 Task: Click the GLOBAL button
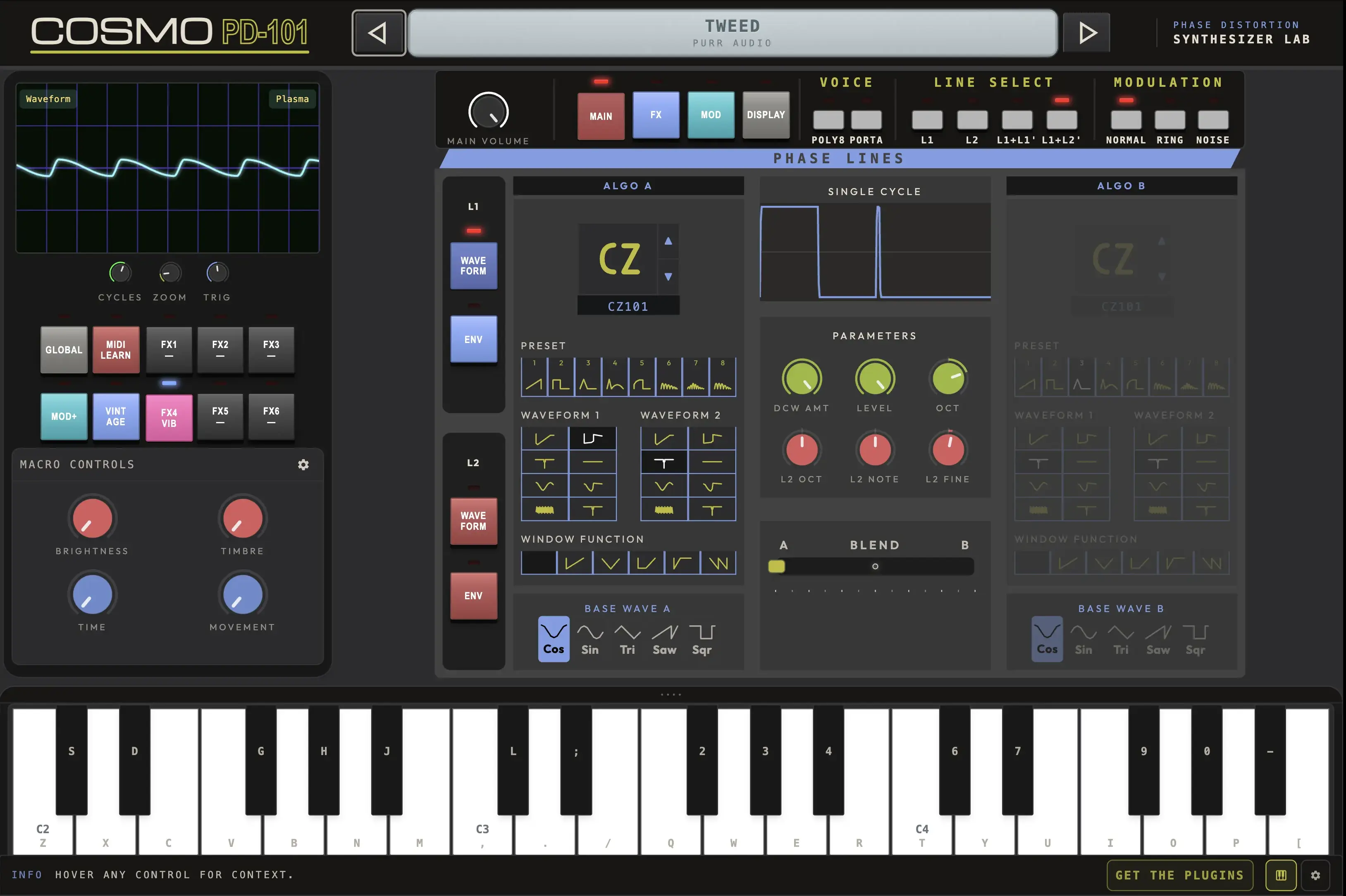tap(64, 350)
